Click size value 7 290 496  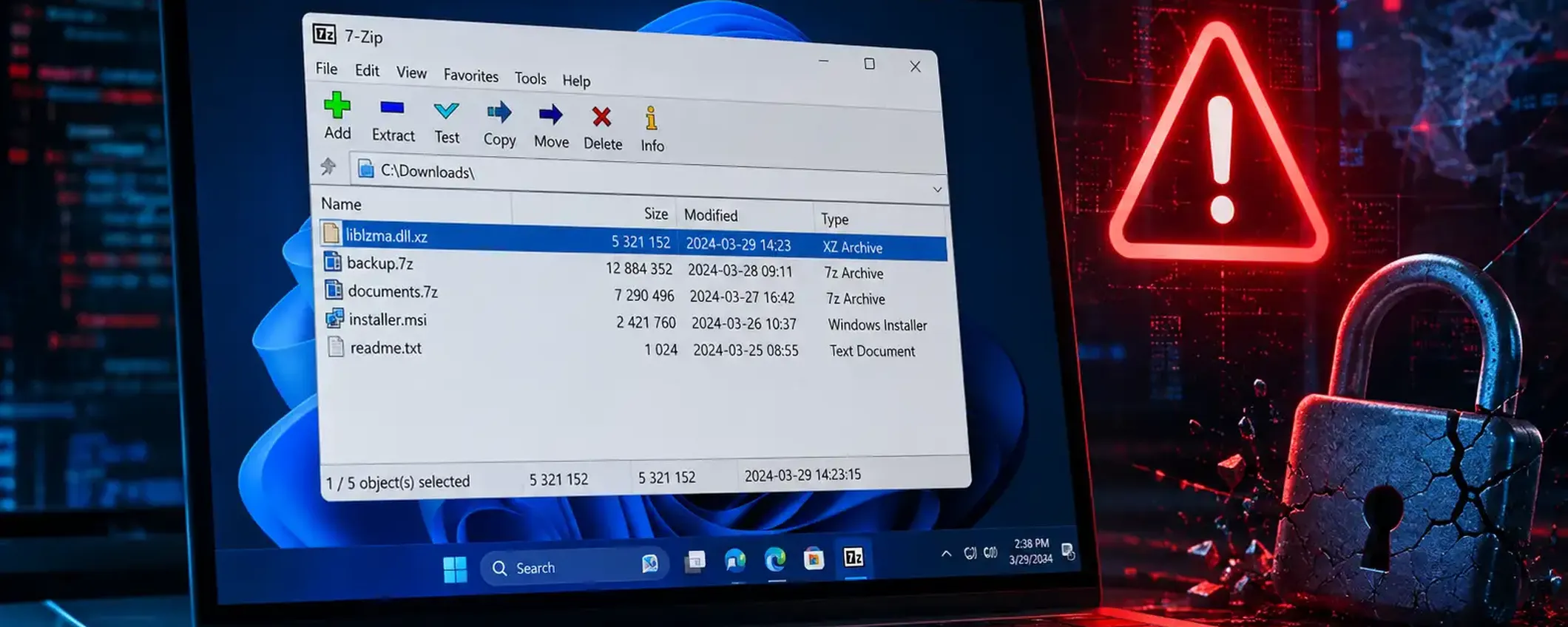click(644, 296)
